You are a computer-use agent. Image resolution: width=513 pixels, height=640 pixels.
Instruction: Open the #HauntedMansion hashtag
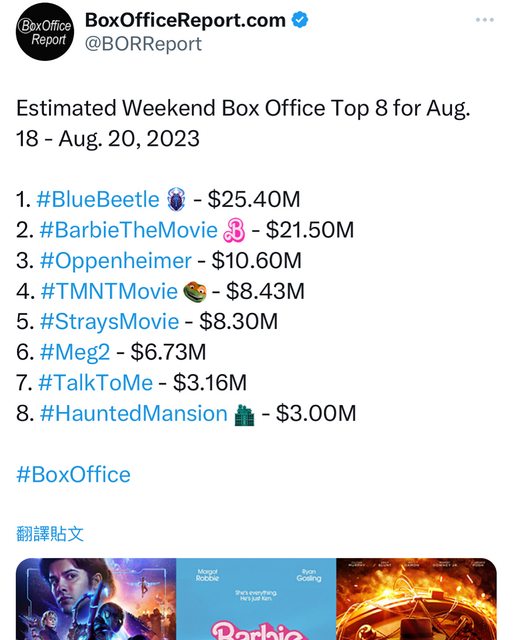click(133, 413)
